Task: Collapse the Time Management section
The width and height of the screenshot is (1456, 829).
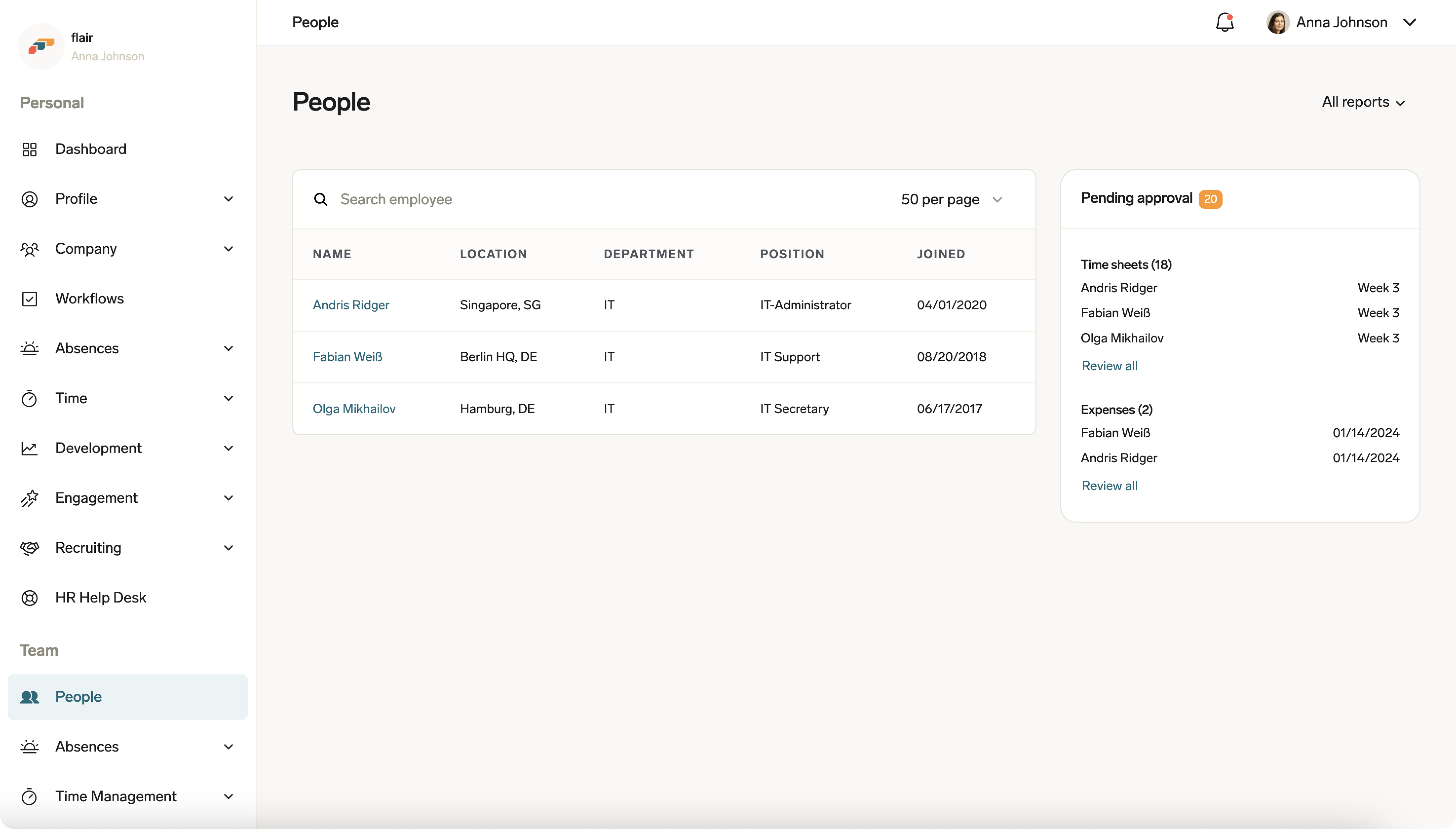Action: pos(228,796)
